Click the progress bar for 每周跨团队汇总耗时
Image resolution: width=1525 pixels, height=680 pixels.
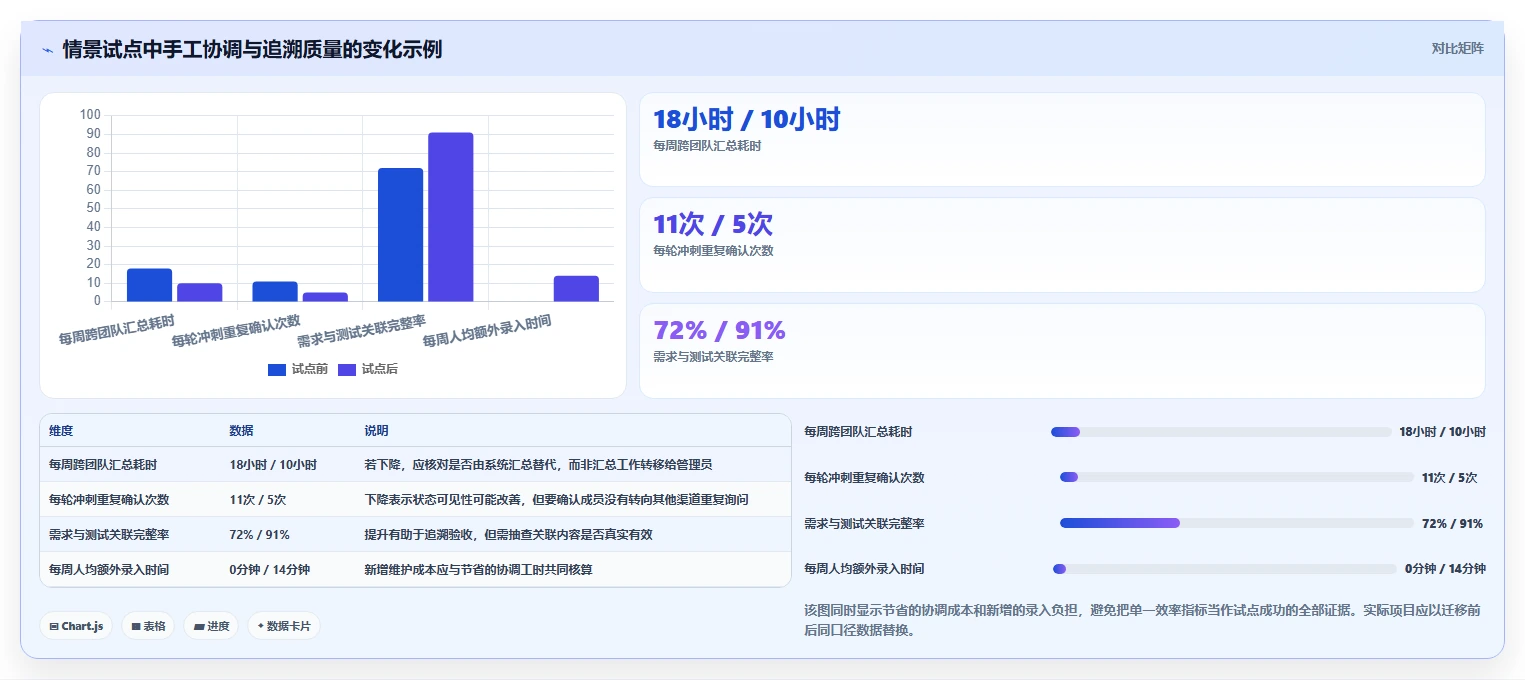pos(1221,432)
